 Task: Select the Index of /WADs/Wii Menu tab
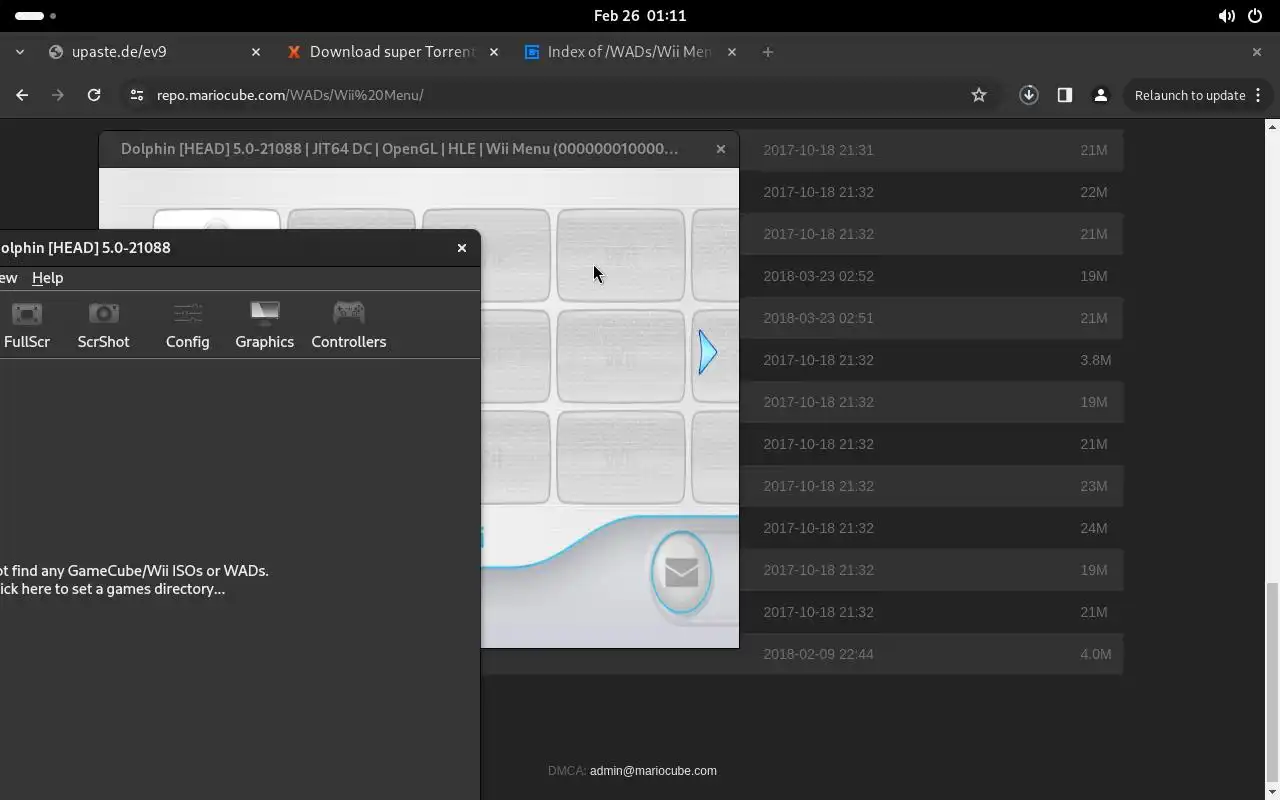[x=629, y=52]
